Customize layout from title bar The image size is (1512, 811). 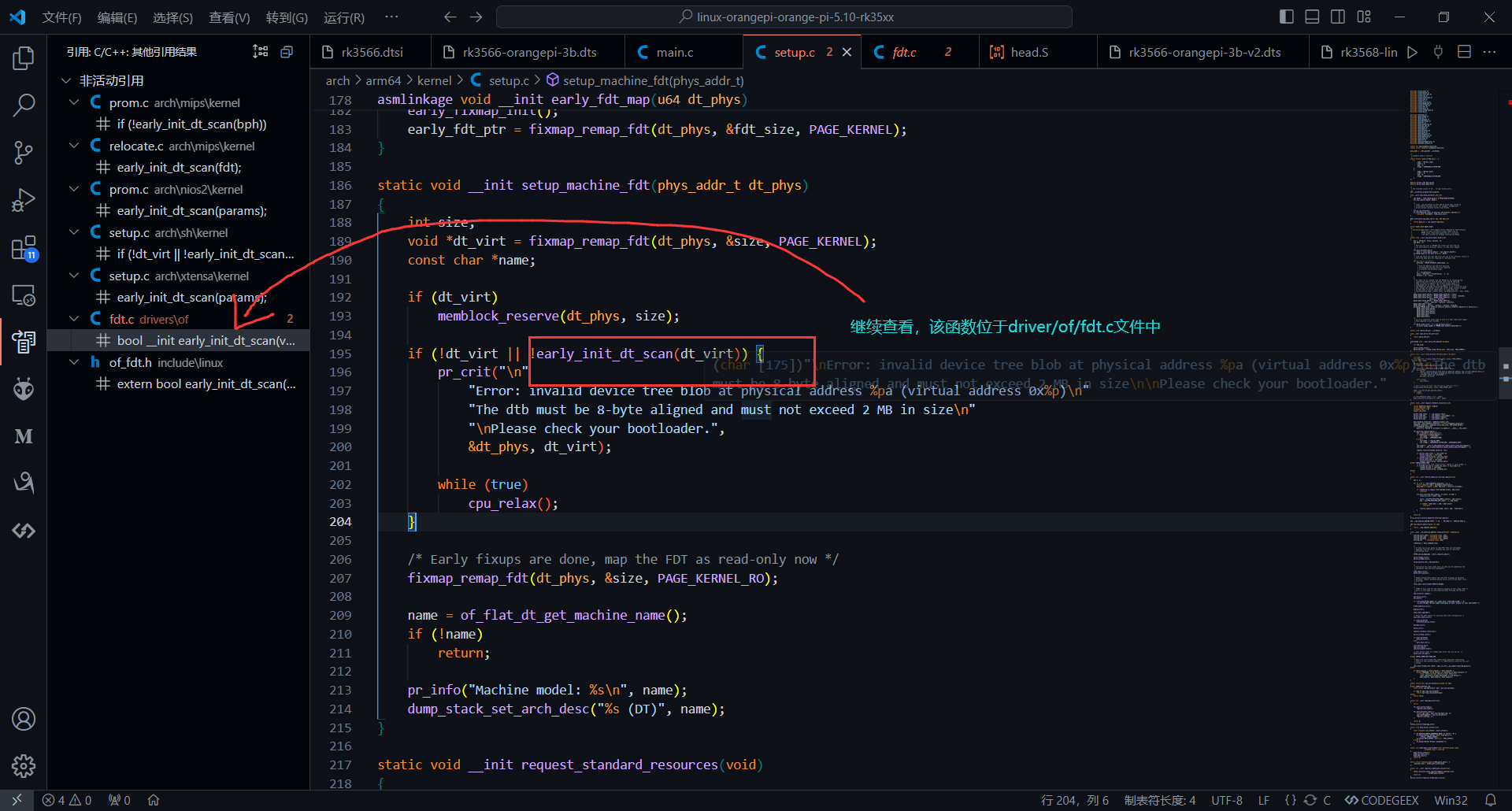tap(1364, 17)
